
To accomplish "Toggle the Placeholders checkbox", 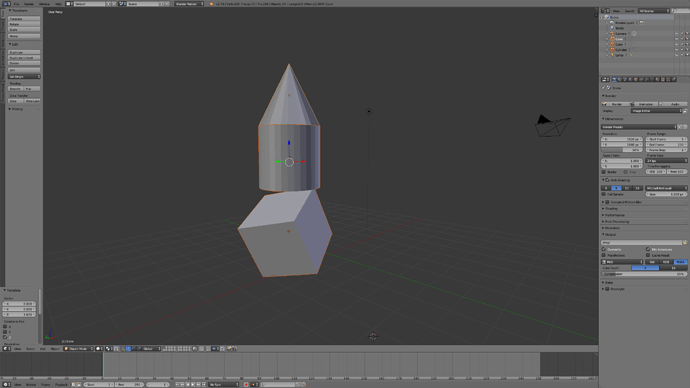I will (604, 255).
